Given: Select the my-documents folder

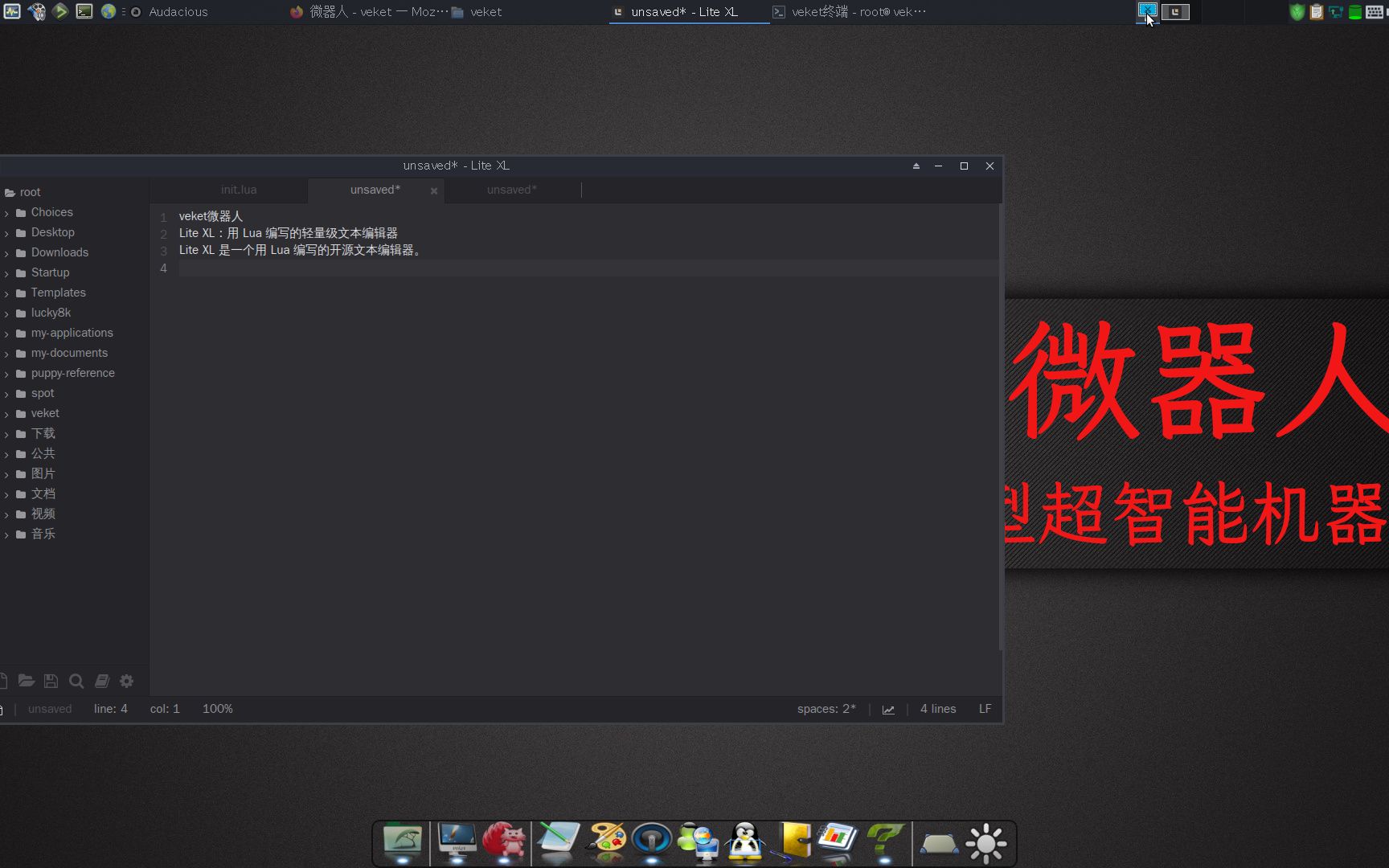Looking at the screenshot, I should (x=74, y=353).
